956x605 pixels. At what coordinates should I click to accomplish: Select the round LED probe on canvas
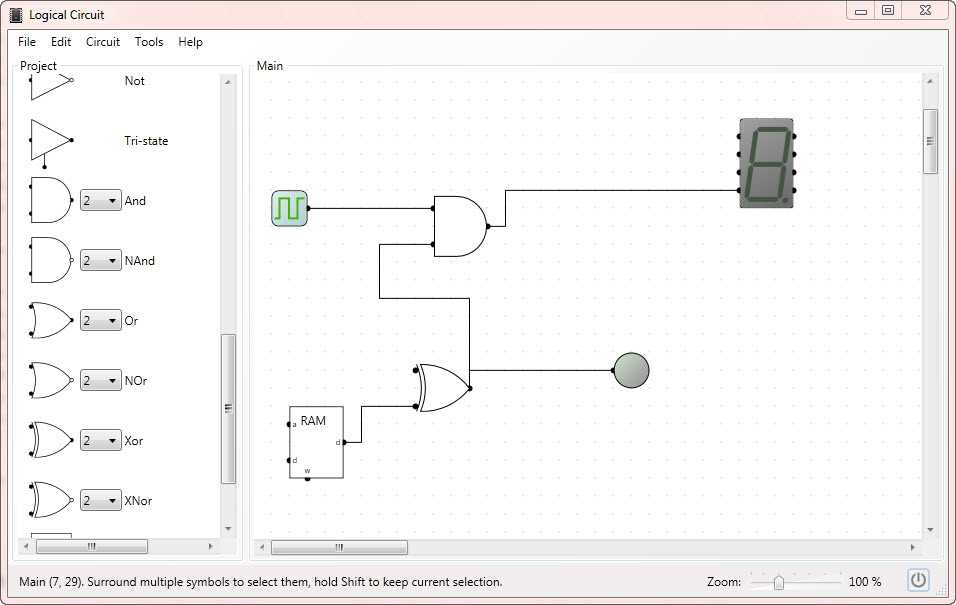631,370
